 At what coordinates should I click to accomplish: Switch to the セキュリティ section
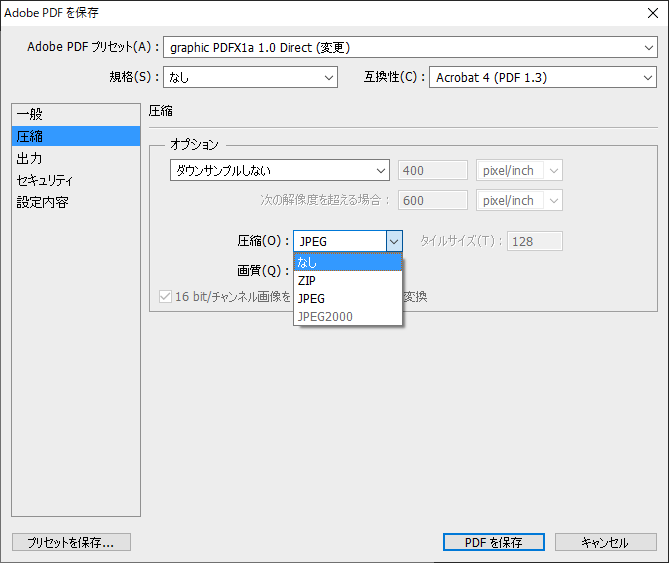coord(45,180)
